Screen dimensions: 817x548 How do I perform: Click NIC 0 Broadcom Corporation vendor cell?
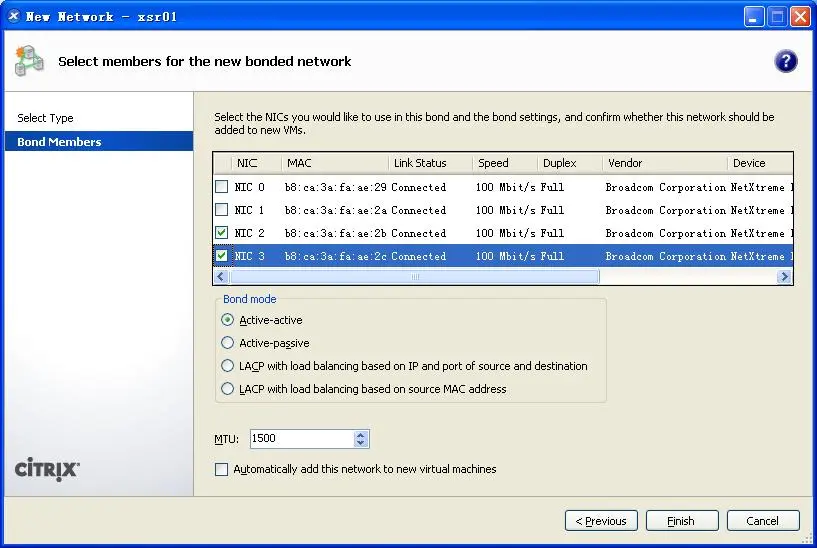pos(665,187)
